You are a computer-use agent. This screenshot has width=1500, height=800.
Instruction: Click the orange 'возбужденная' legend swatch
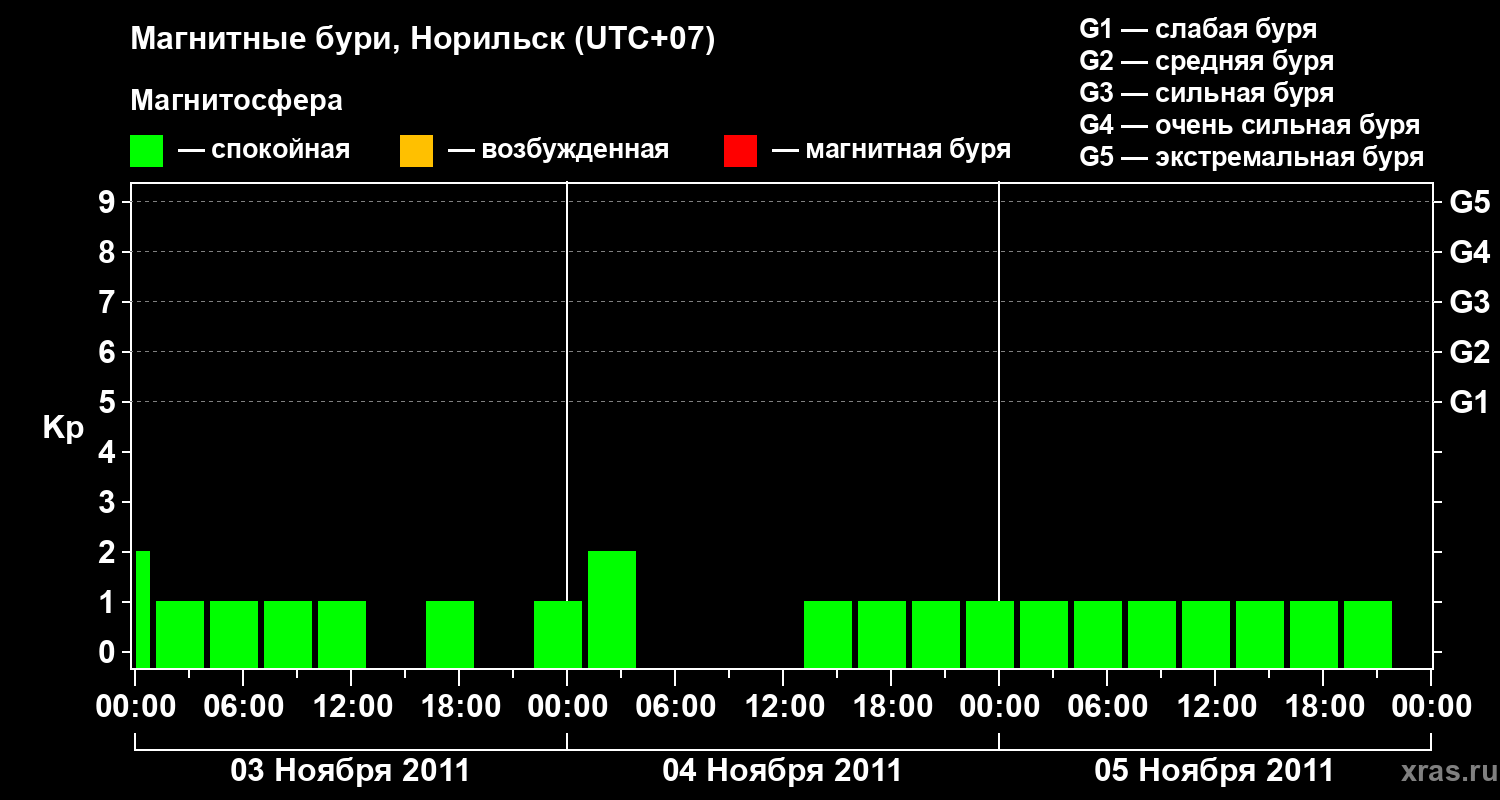[416, 151]
